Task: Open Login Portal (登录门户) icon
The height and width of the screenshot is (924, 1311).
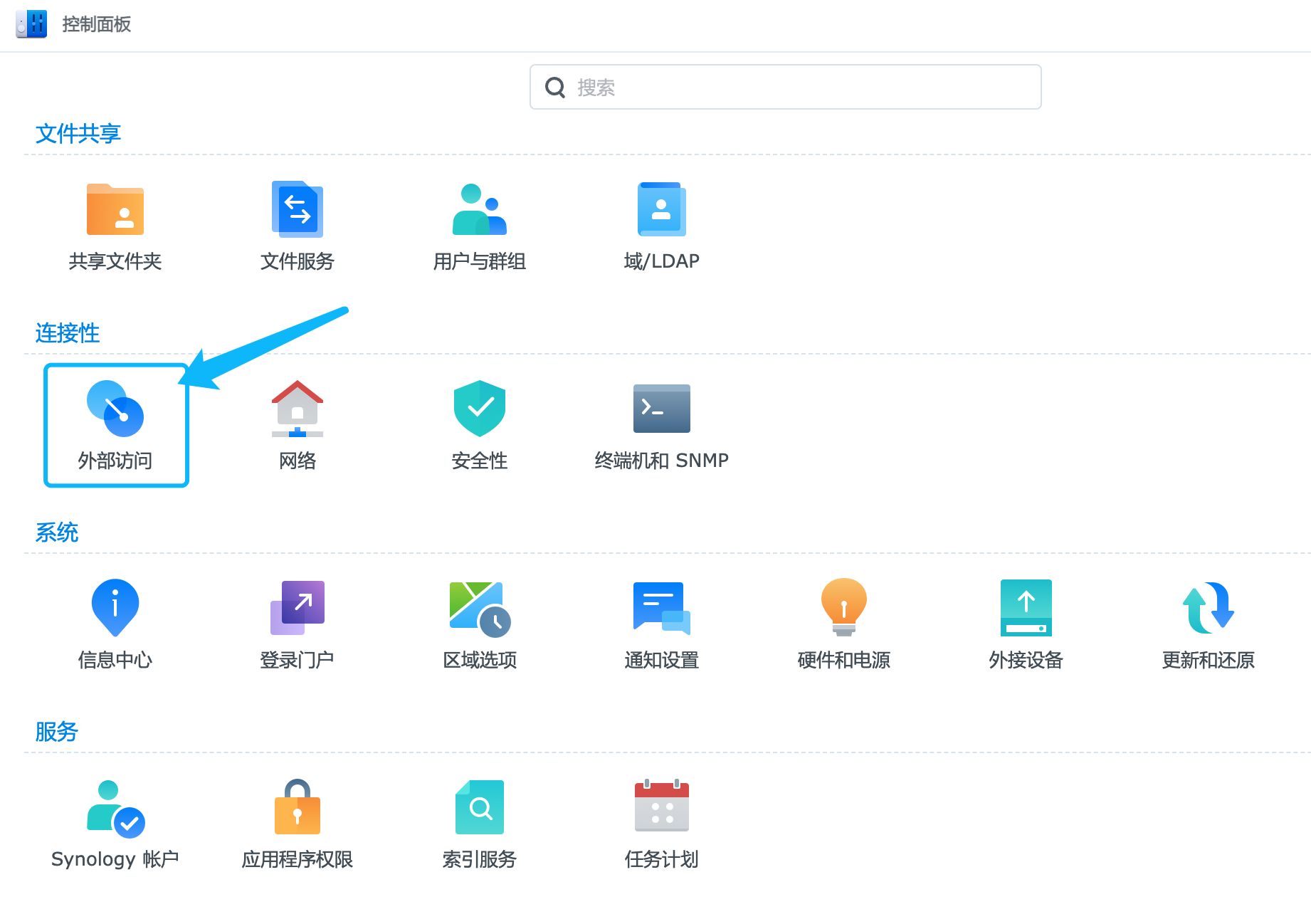Action: pyautogui.click(x=298, y=608)
